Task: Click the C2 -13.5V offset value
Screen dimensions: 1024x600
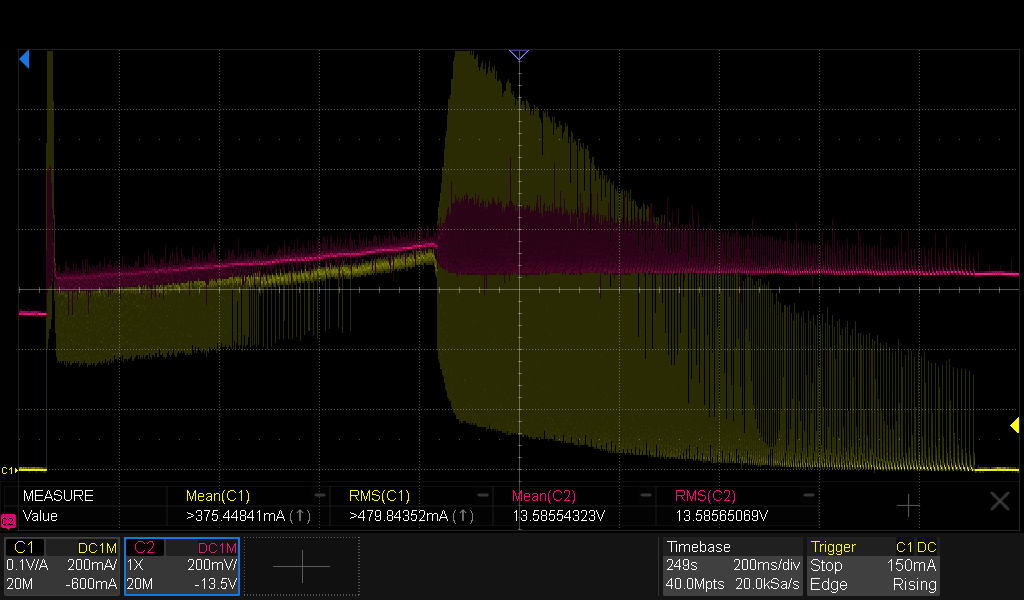Action: point(216,584)
